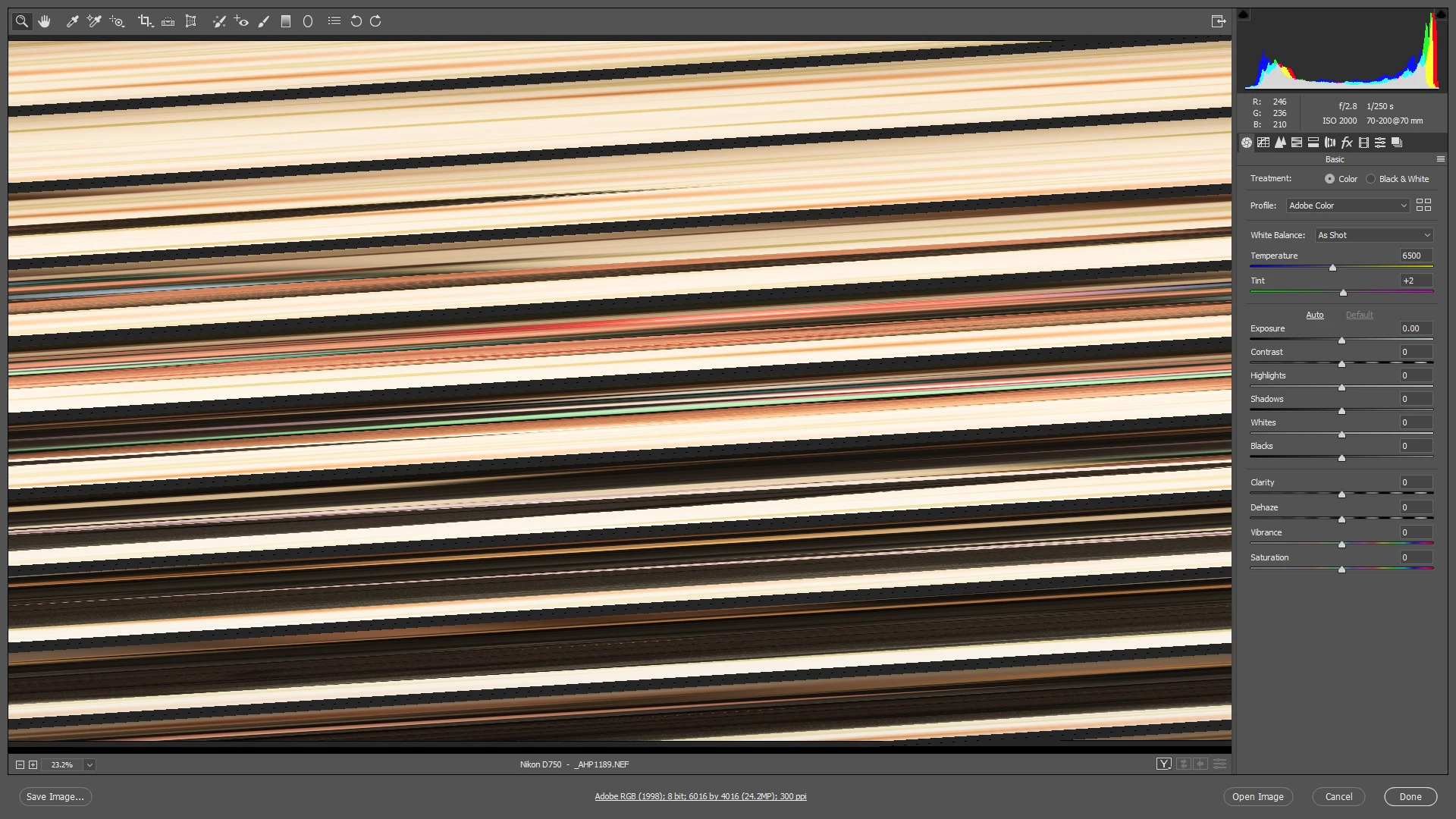Select the White Balance eyedropper tool
Viewport: 1456px width, 819px height.
(73, 21)
